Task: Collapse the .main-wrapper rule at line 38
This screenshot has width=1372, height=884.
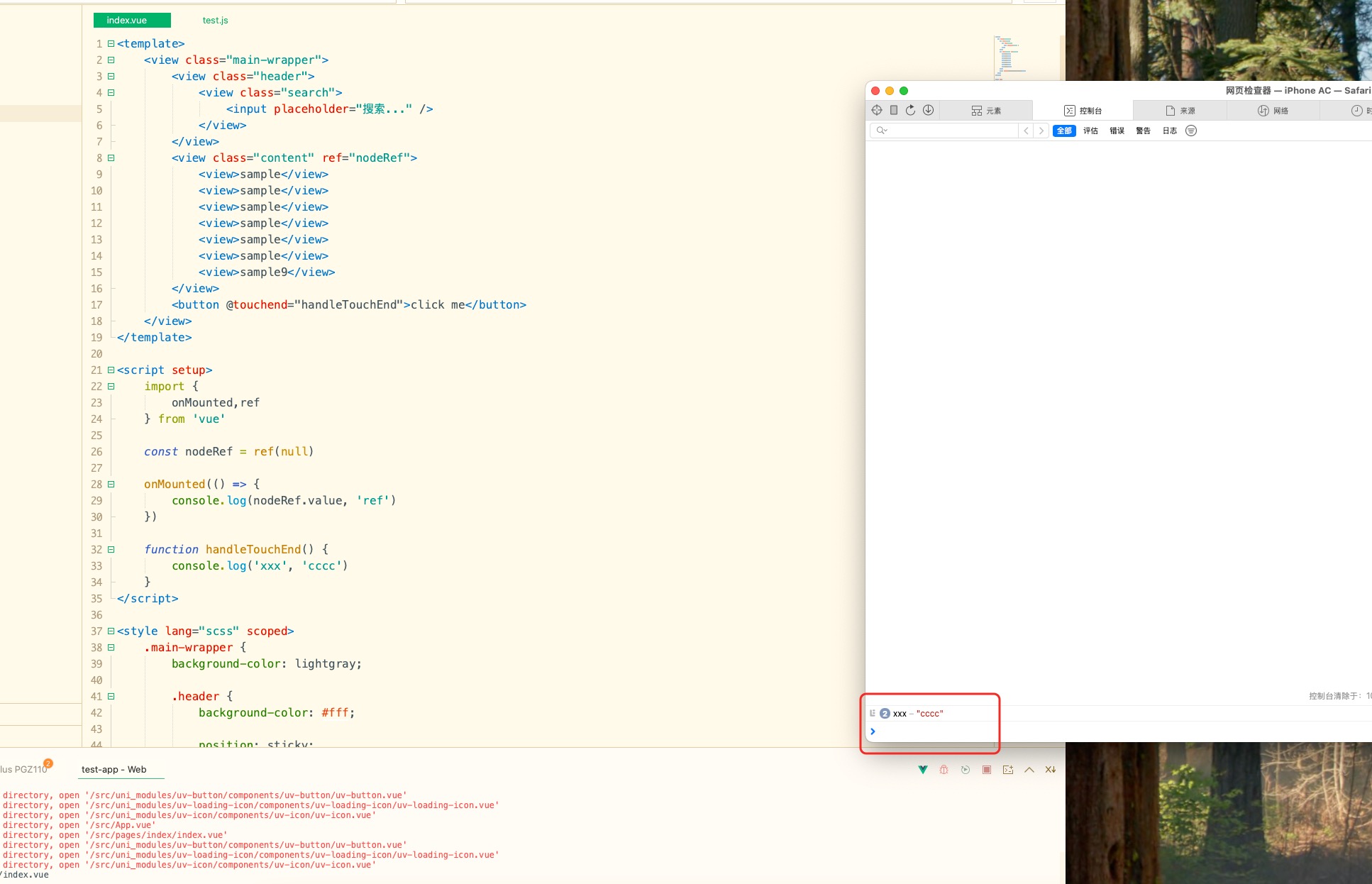Action: pos(111,648)
